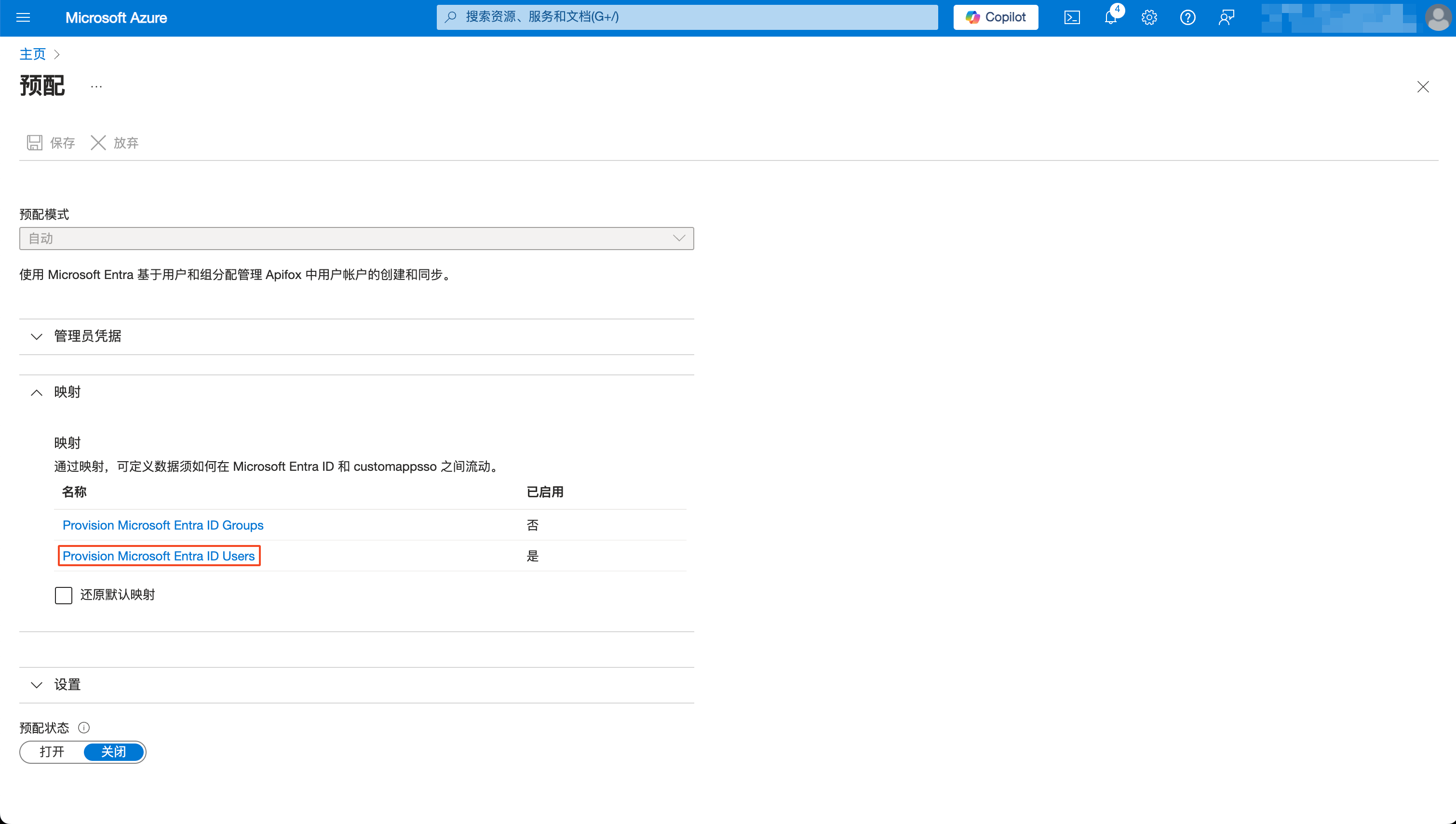Open the more options menu next to 预配
The height and width of the screenshot is (824, 1456).
point(95,85)
